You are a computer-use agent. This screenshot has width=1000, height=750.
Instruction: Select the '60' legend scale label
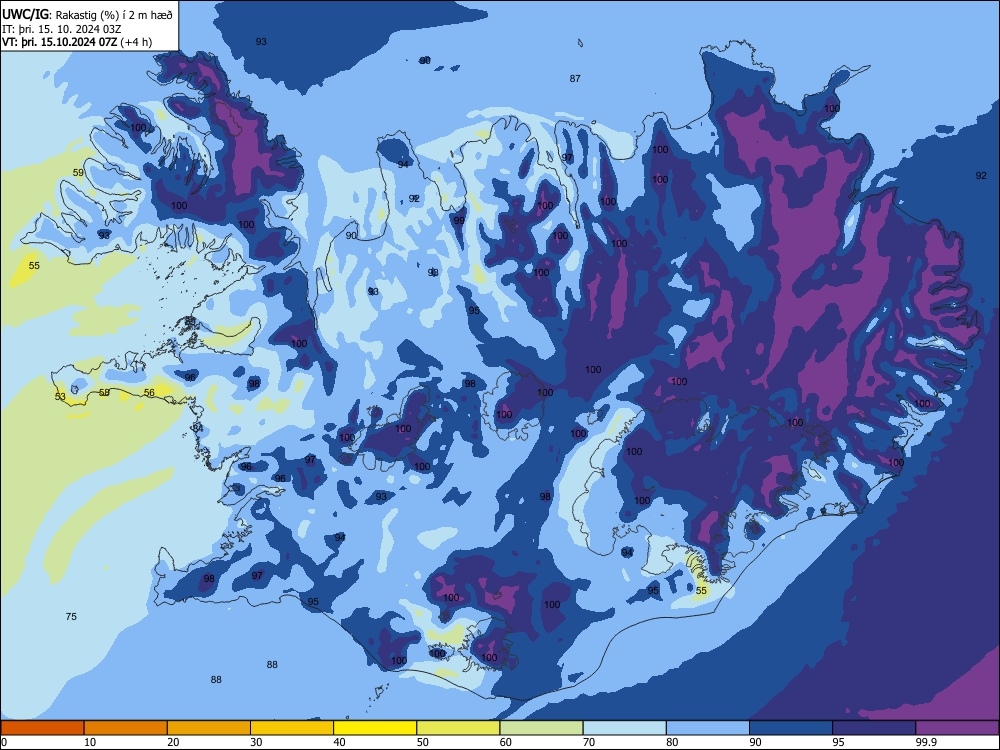click(506, 742)
